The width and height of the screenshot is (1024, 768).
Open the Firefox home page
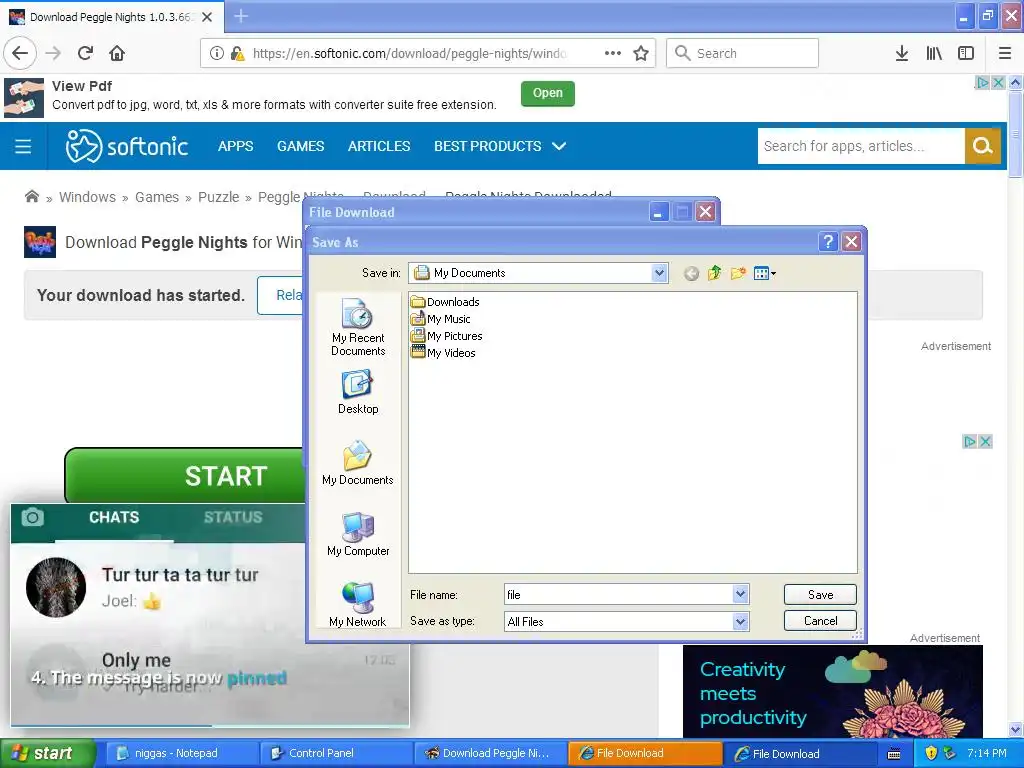pyautogui.click(x=117, y=53)
